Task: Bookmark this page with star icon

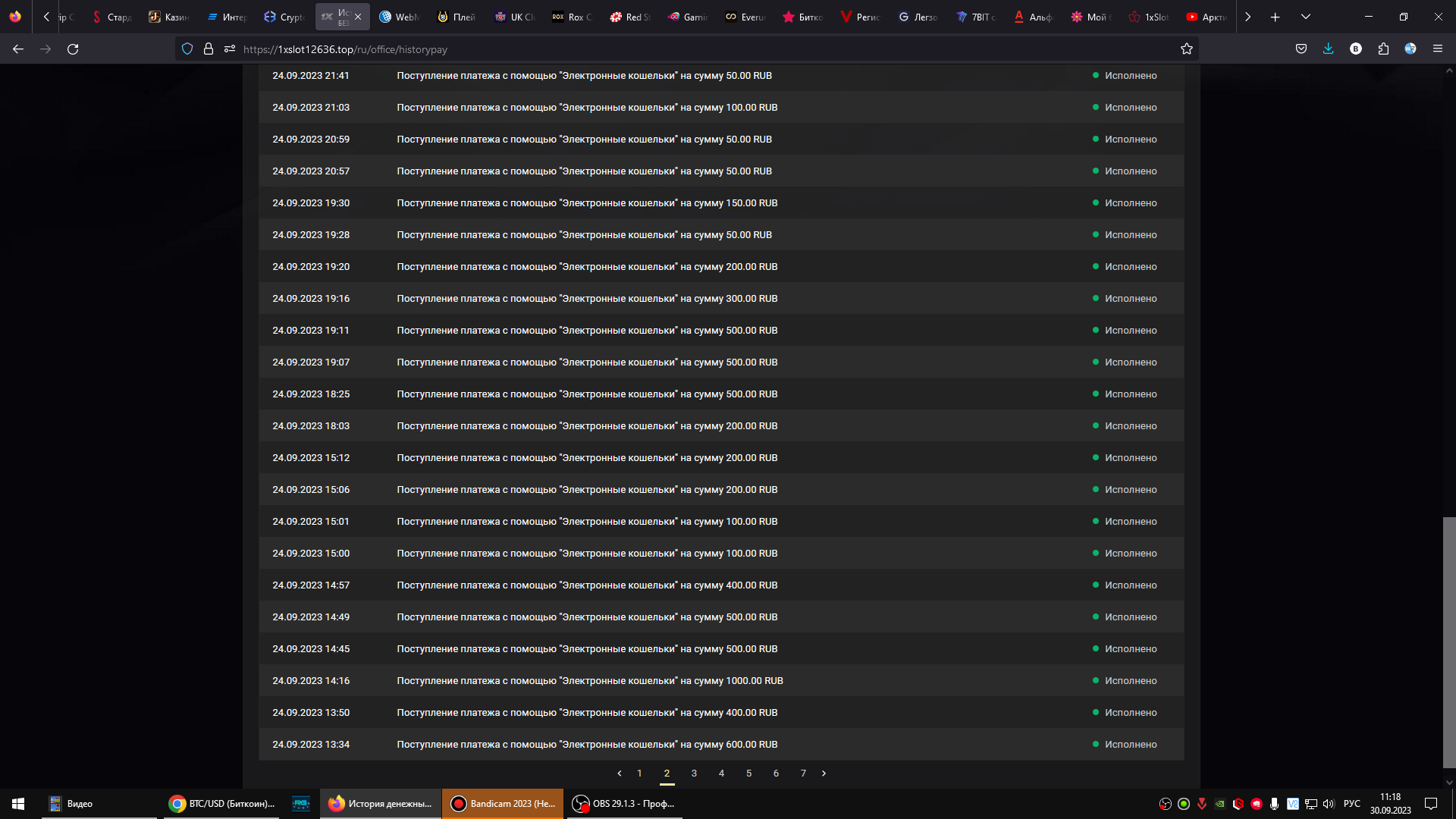Action: coord(1187,49)
